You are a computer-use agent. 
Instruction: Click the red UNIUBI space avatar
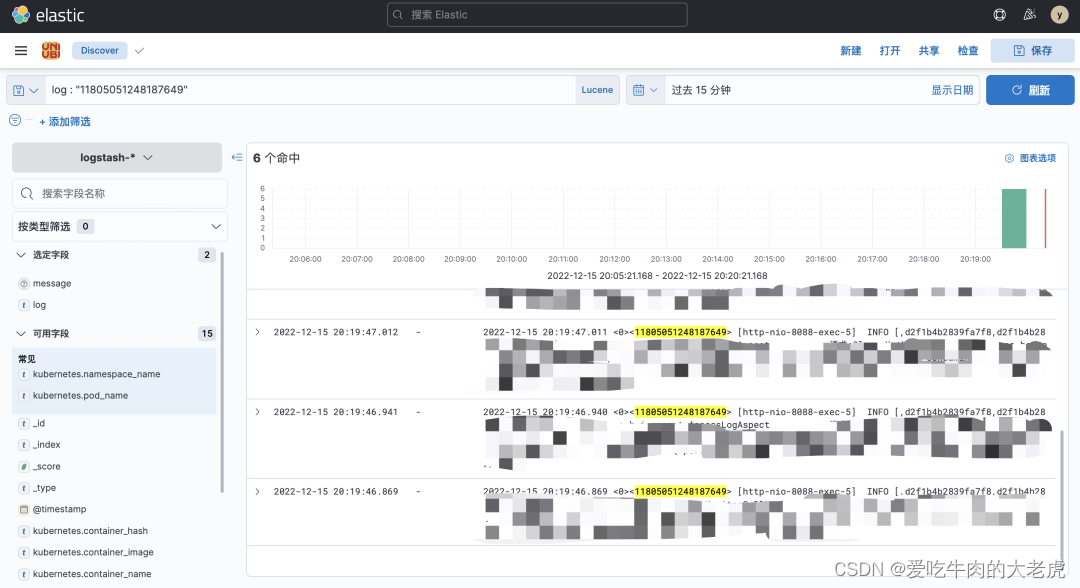(x=51, y=50)
